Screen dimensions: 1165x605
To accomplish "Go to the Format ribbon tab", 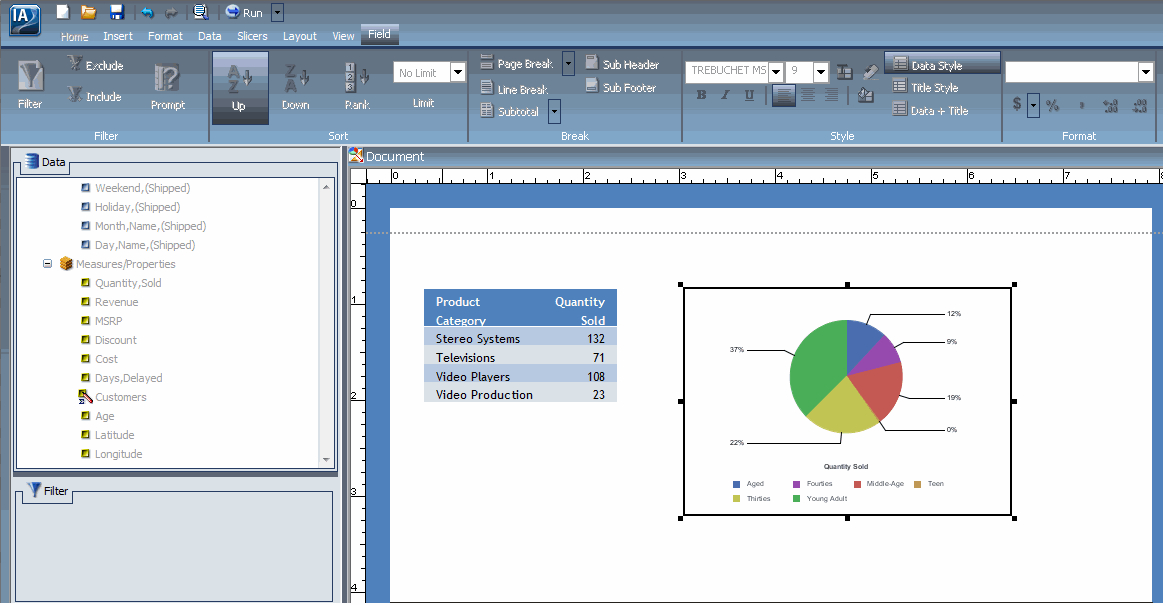I will pos(165,36).
